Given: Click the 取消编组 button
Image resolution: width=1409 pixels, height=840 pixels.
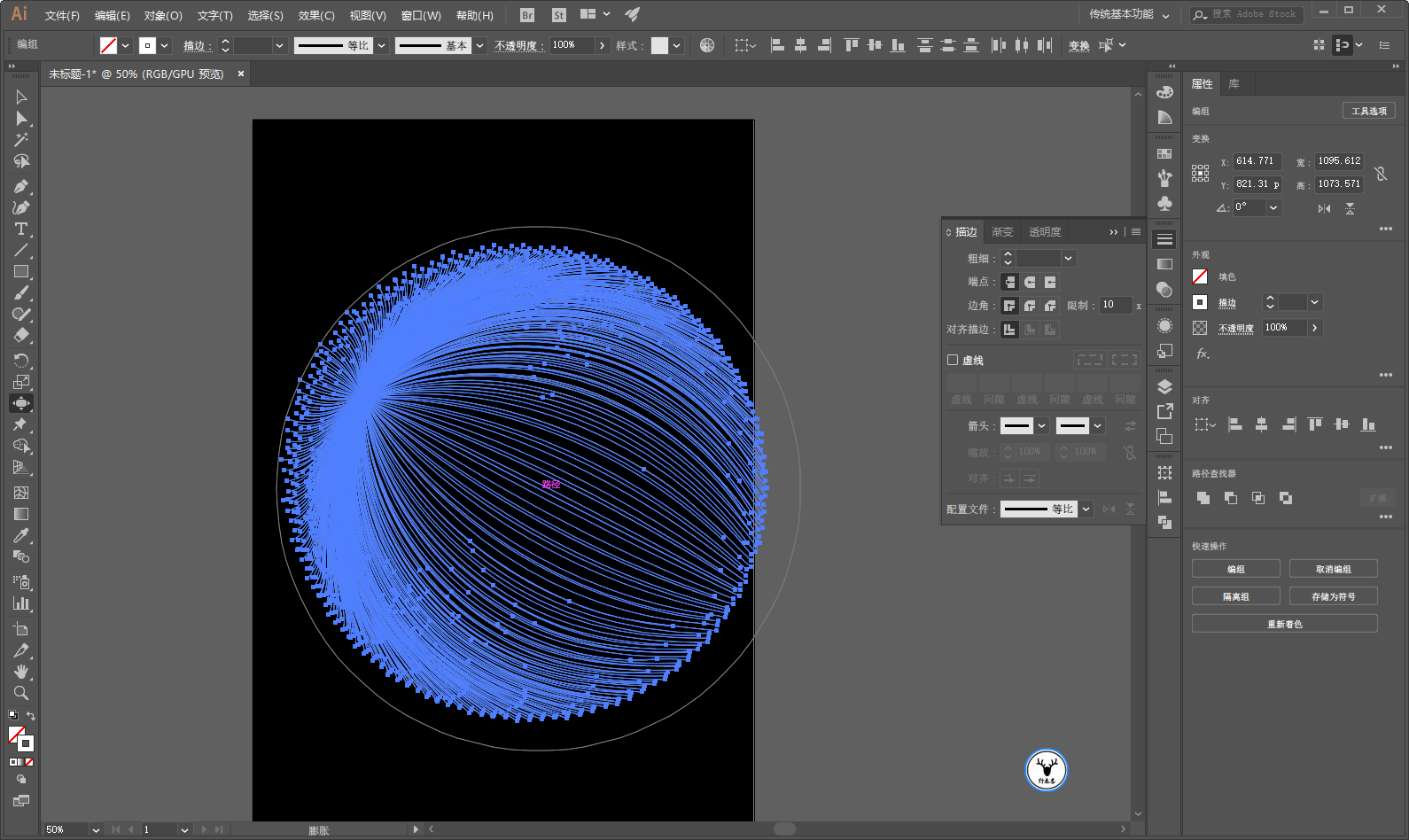Looking at the screenshot, I should [1334, 569].
